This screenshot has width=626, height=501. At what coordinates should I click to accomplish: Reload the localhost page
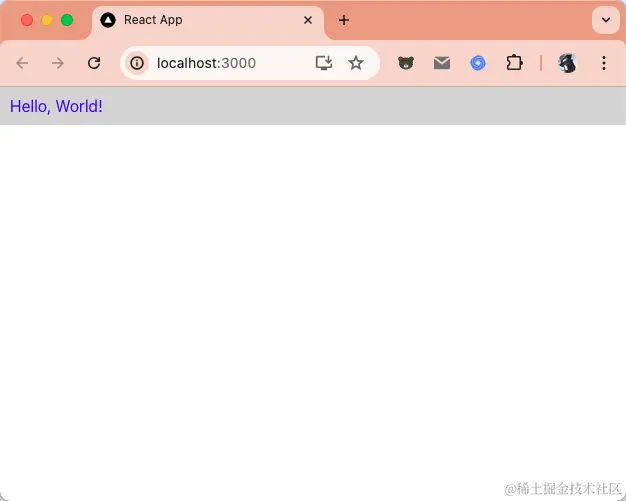click(x=94, y=63)
